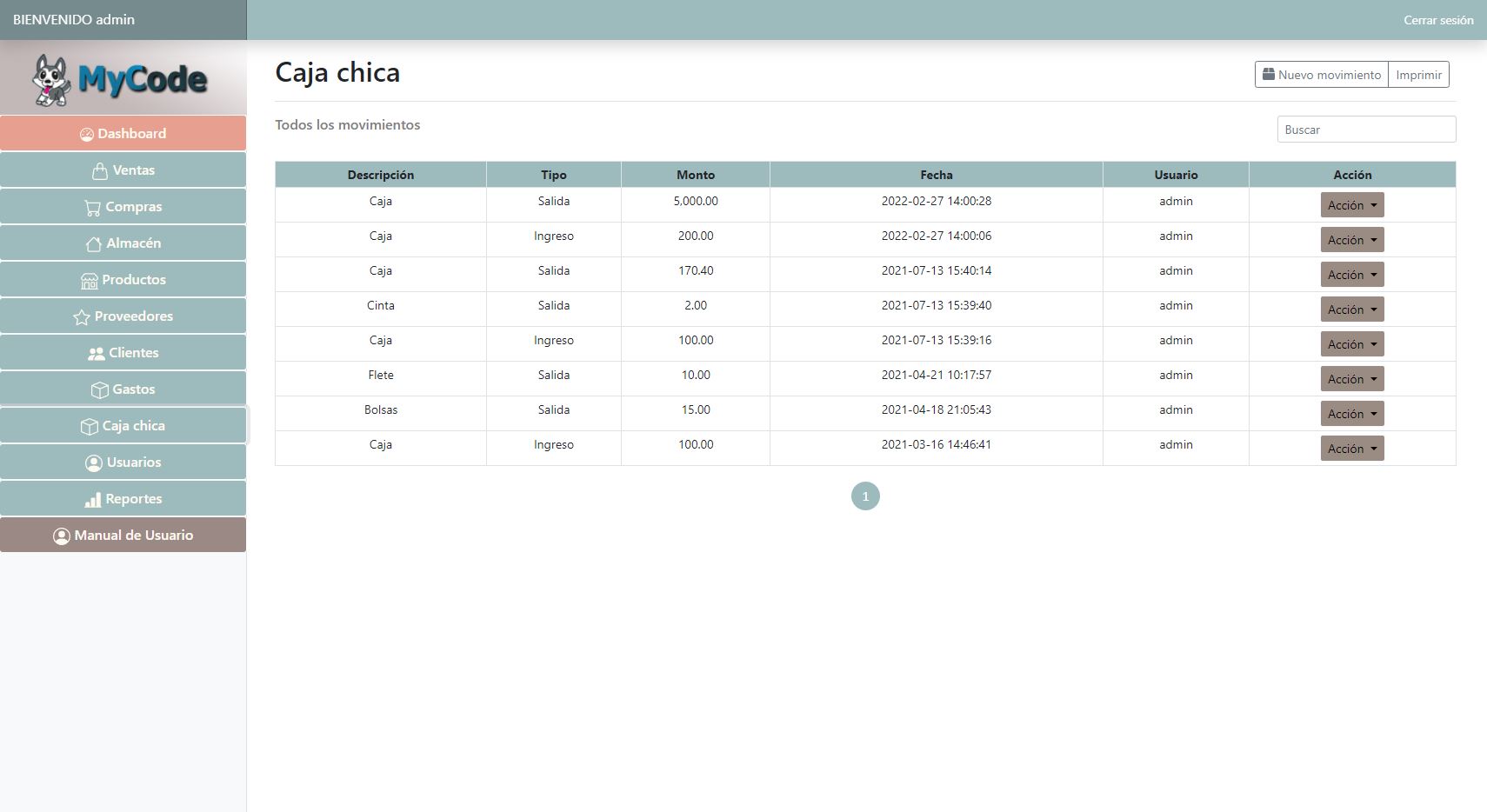Click the cart icon next to Compras
This screenshot has width=1487, height=812.
(x=92, y=208)
